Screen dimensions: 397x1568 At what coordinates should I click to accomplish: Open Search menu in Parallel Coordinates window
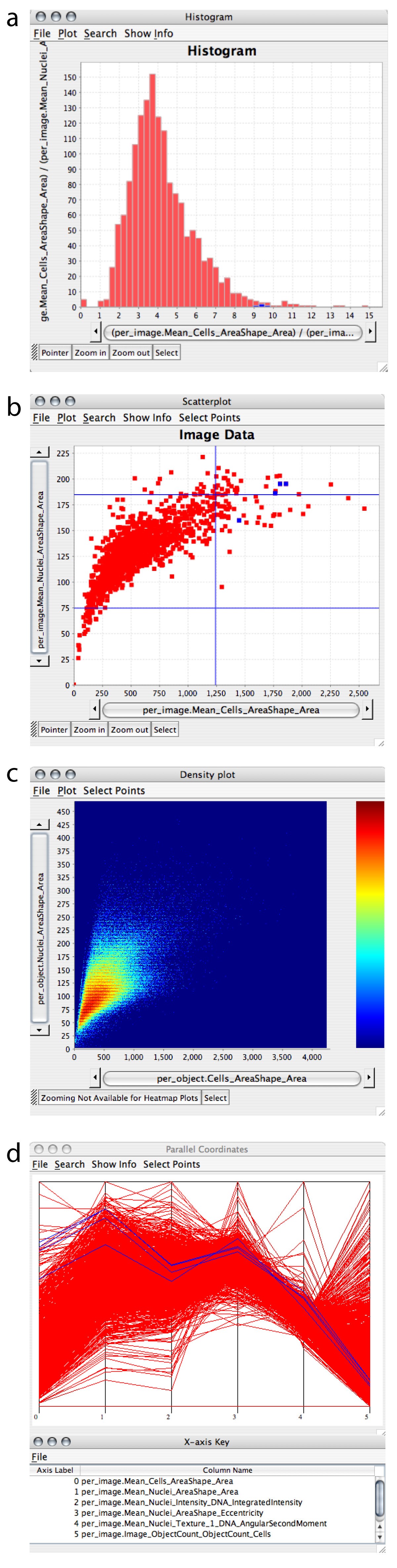click(x=70, y=1164)
